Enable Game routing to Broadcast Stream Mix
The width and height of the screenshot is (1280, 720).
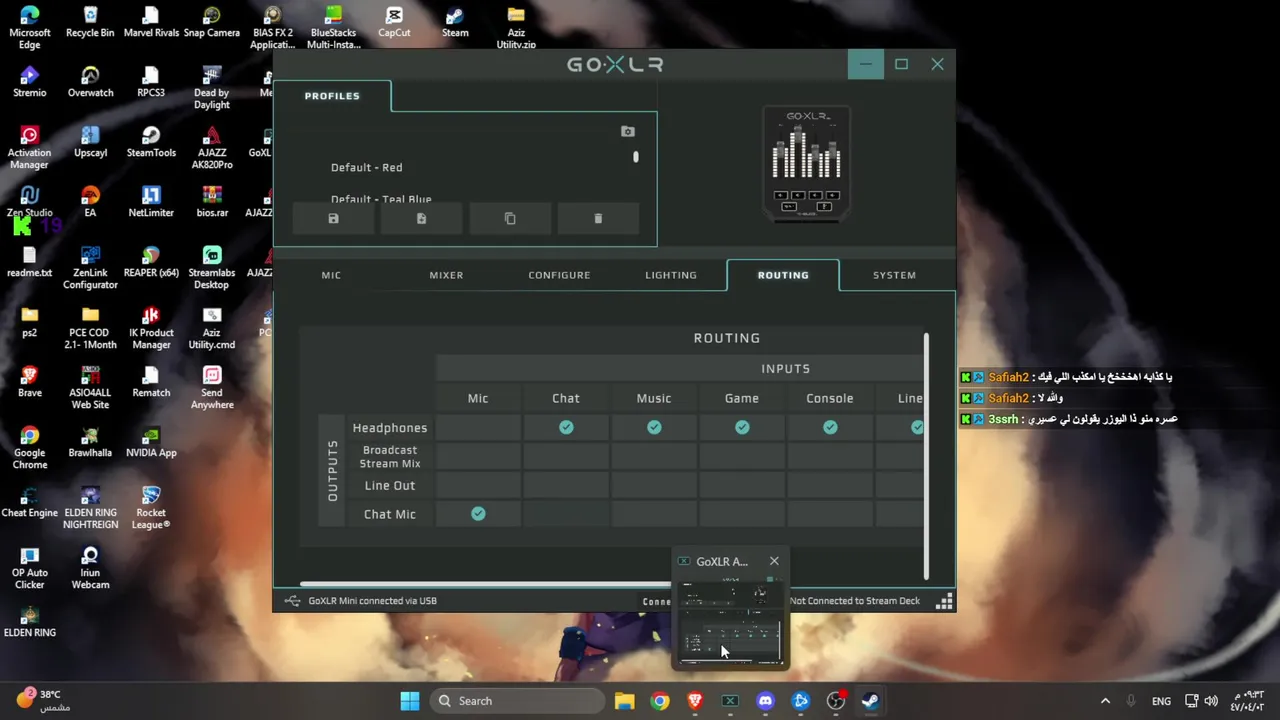point(742,456)
